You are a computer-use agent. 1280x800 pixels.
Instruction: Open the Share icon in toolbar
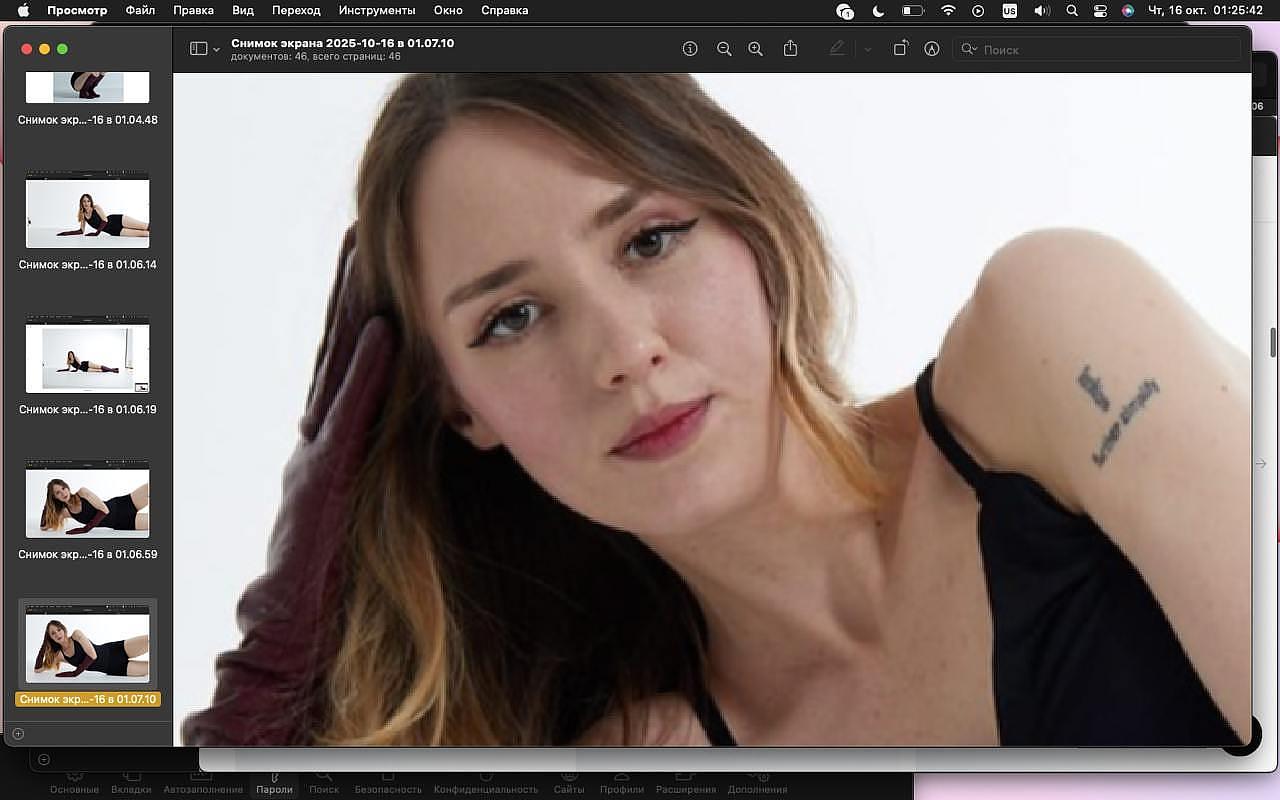point(790,49)
